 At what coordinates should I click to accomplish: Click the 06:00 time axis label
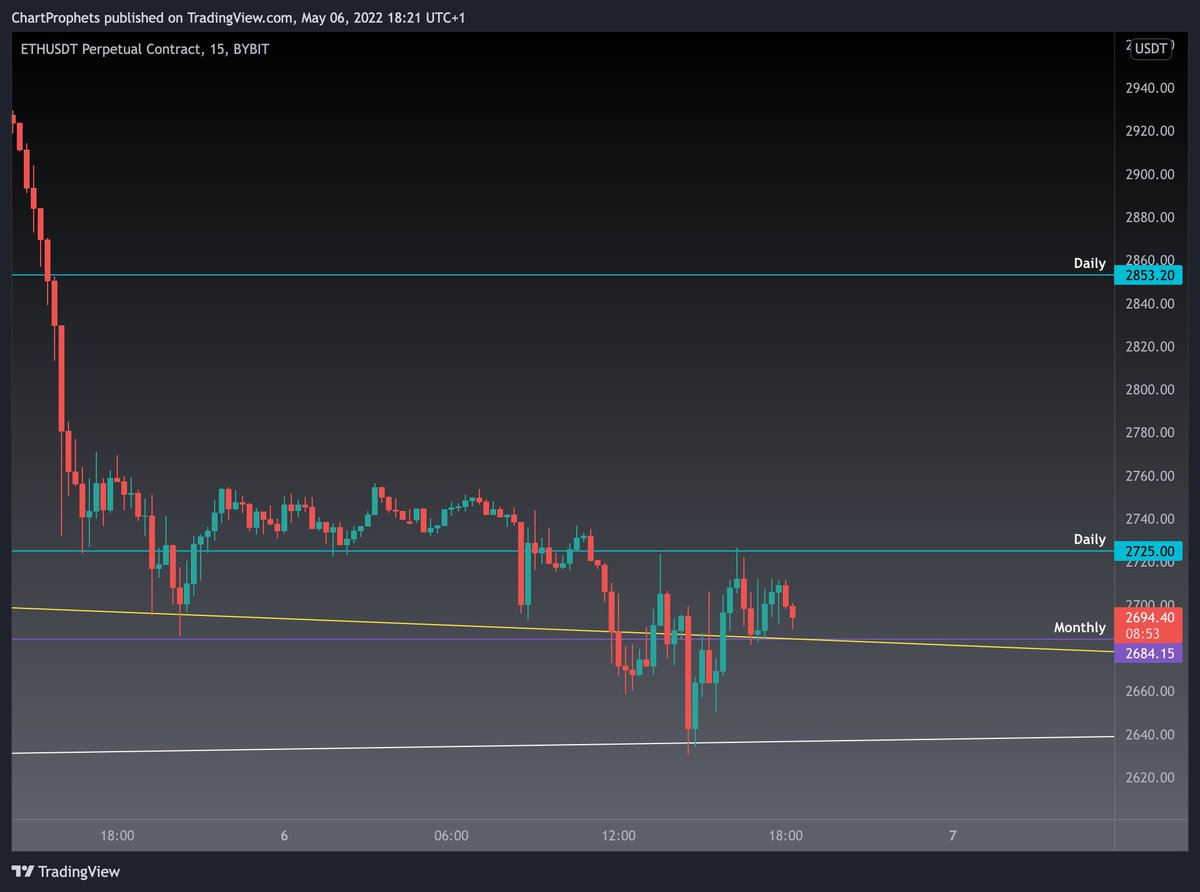click(x=451, y=836)
